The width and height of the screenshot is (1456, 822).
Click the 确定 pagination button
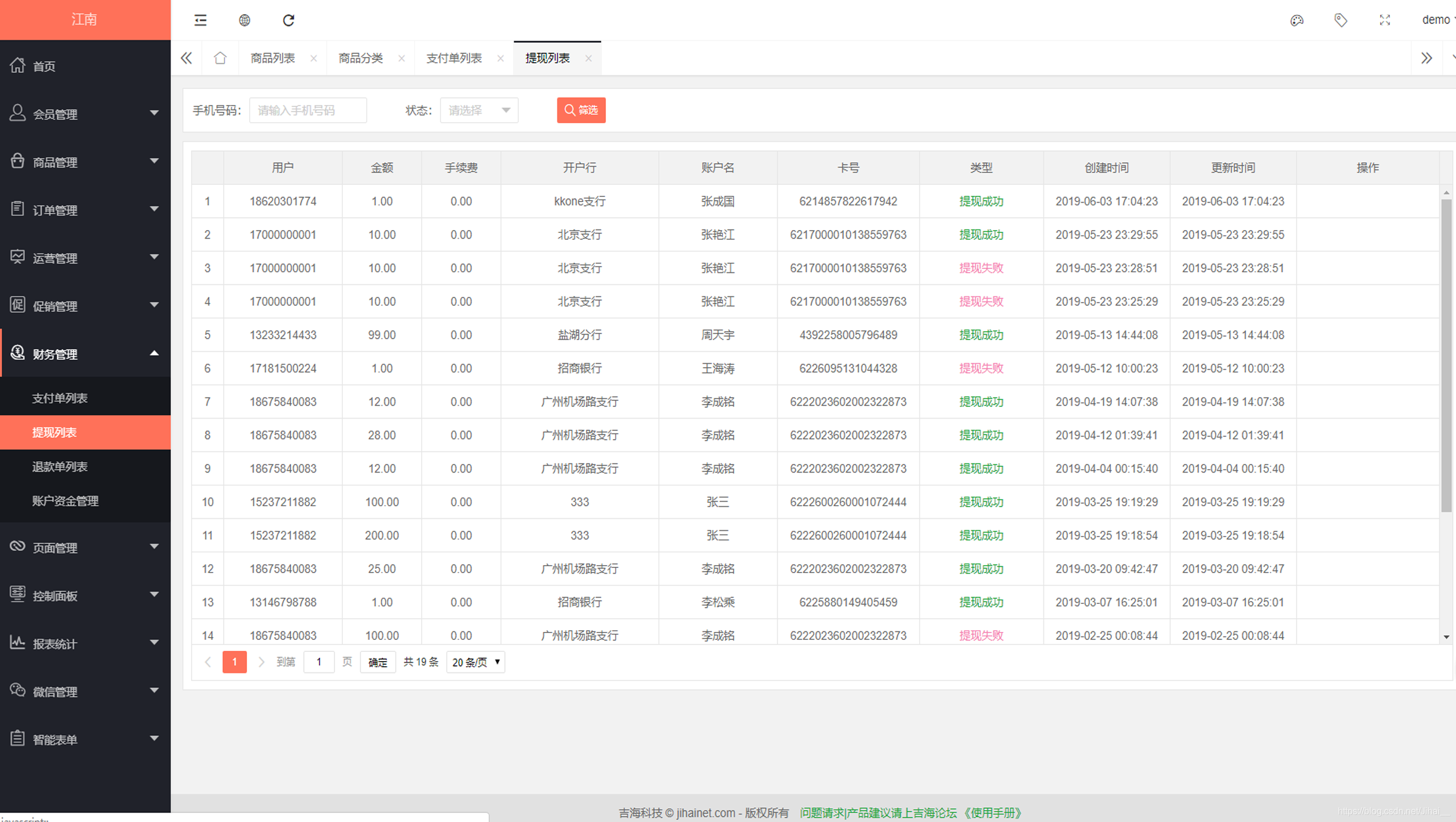(x=378, y=662)
